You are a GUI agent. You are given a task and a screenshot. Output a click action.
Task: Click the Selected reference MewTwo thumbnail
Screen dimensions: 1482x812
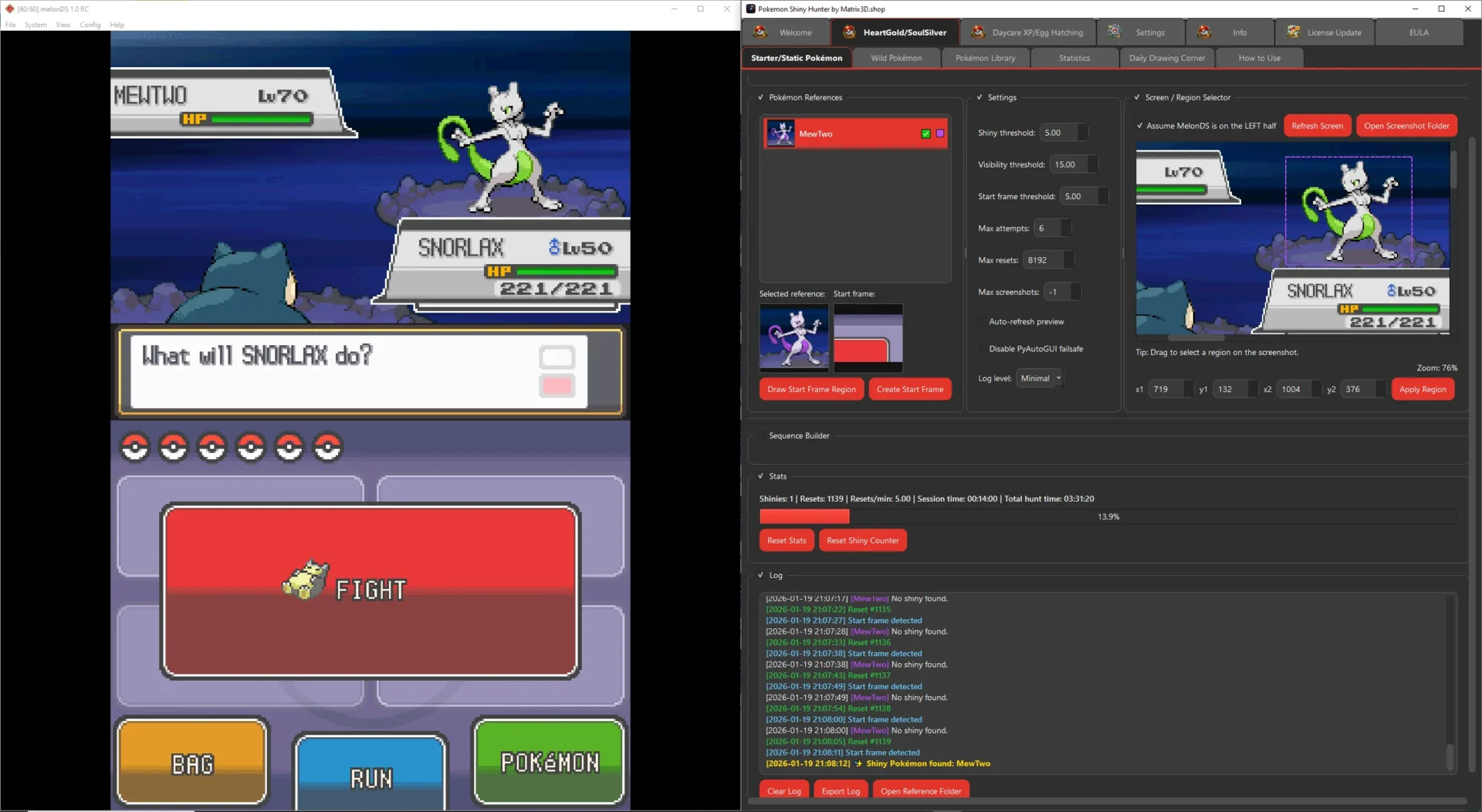point(793,337)
